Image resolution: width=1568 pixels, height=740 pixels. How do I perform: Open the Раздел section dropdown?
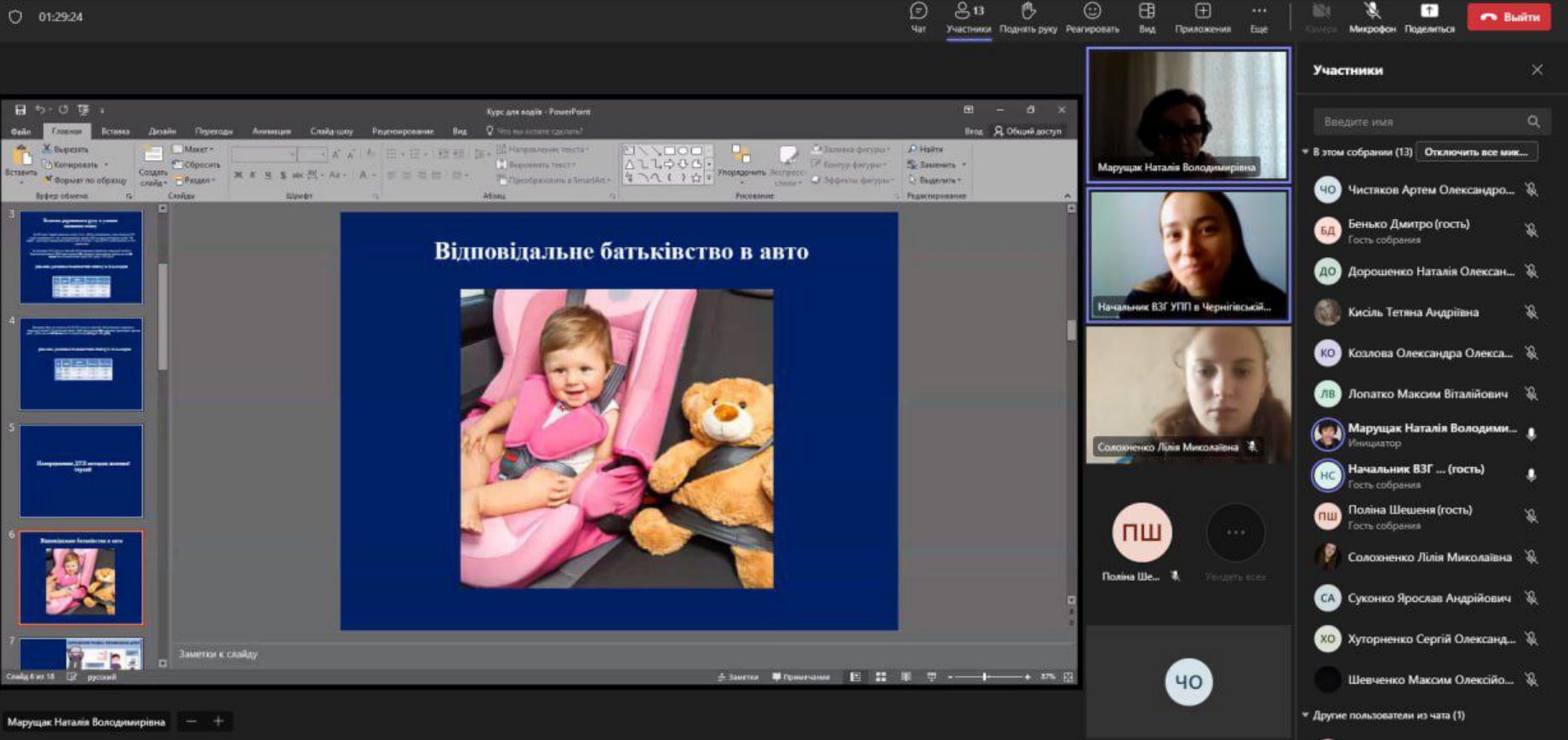(x=195, y=181)
